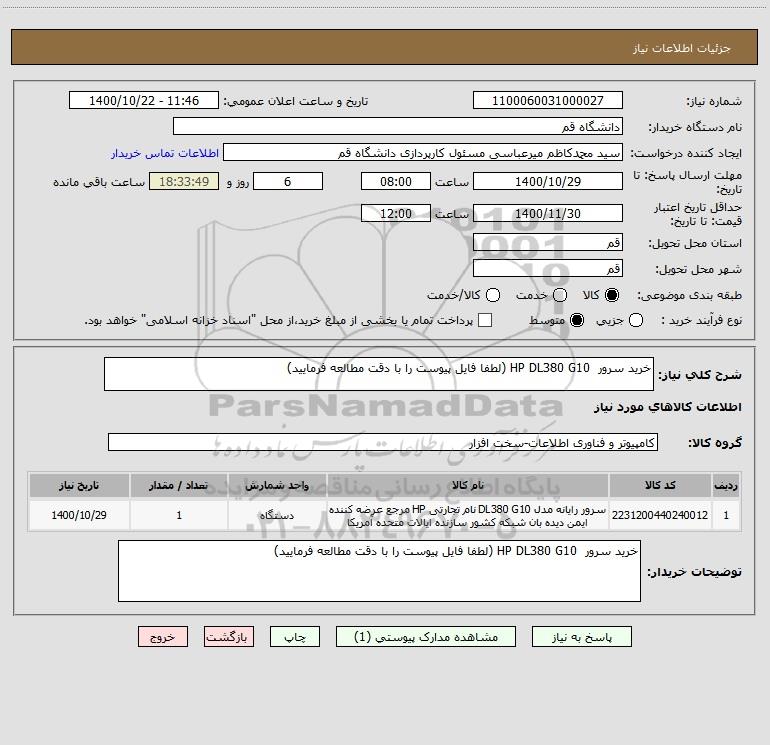
Task: Click the quantity cell 1 under تعداد / مقدار
Action: pyautogui.click(x=179, y=515)
